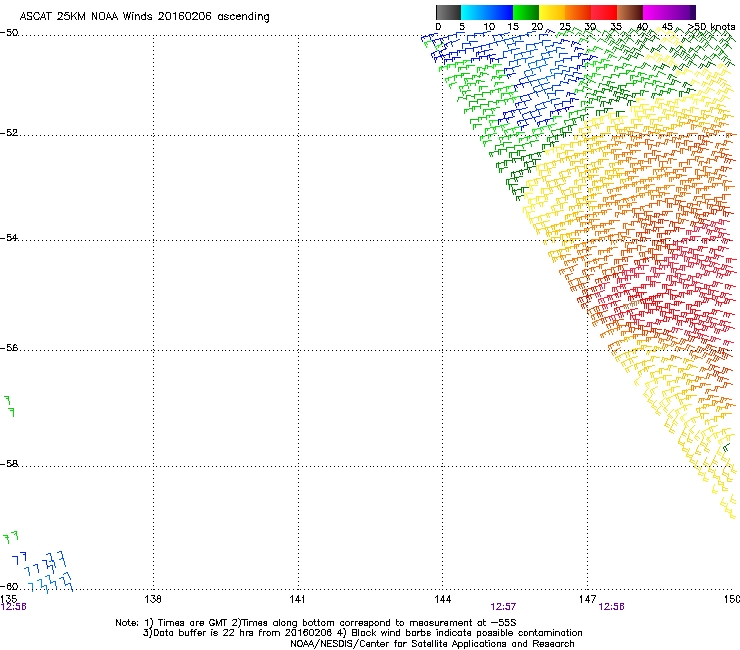Click the NOAA/NESDIS credit line

pos(432,644)
